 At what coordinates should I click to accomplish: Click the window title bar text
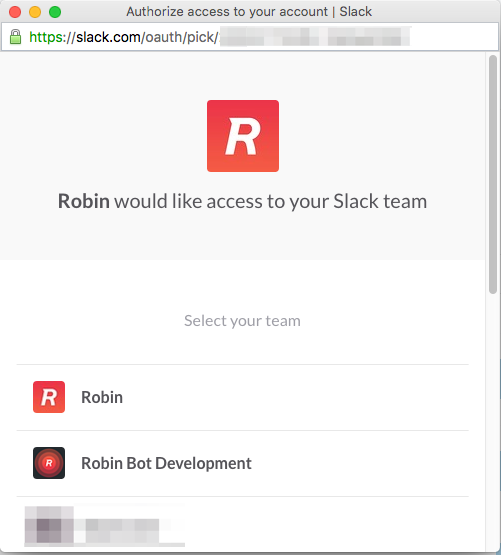(x=249, y=12)
